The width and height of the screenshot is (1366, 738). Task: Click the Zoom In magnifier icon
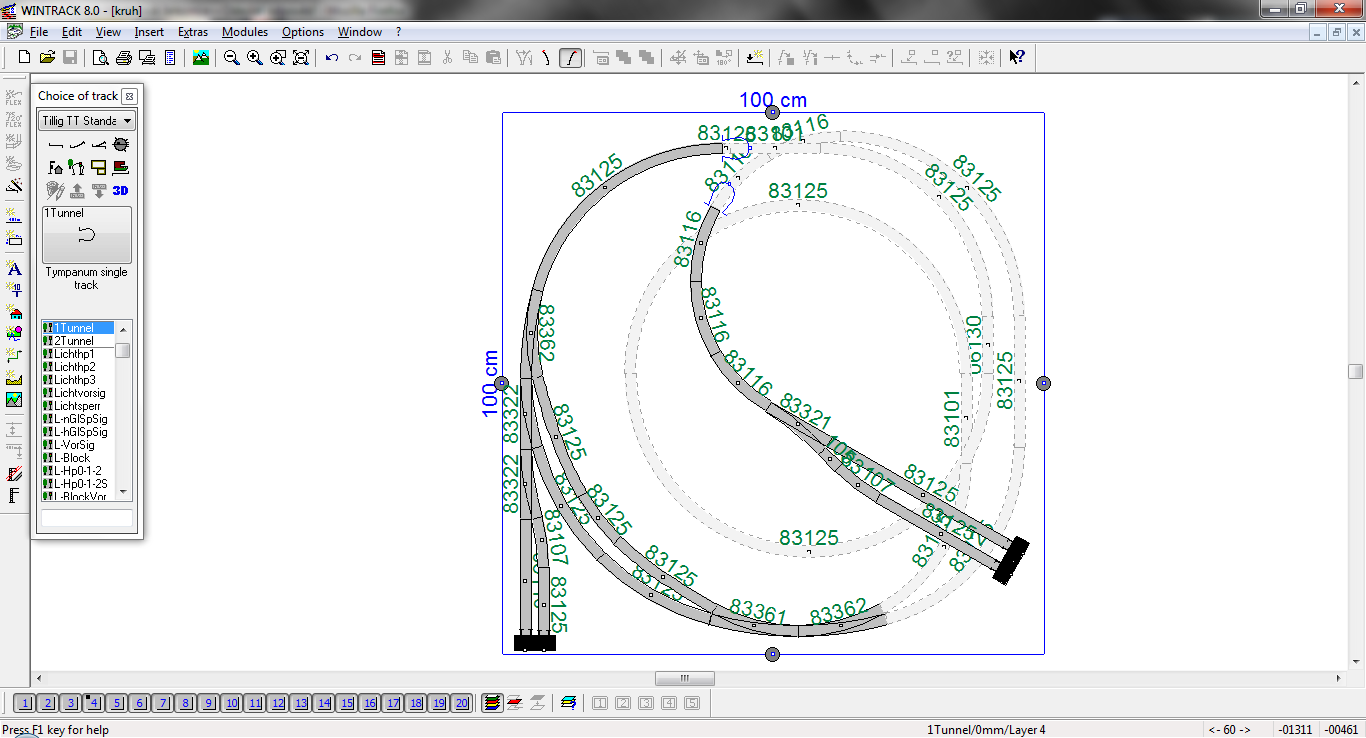pyautogui.click(x=255, y=58)
